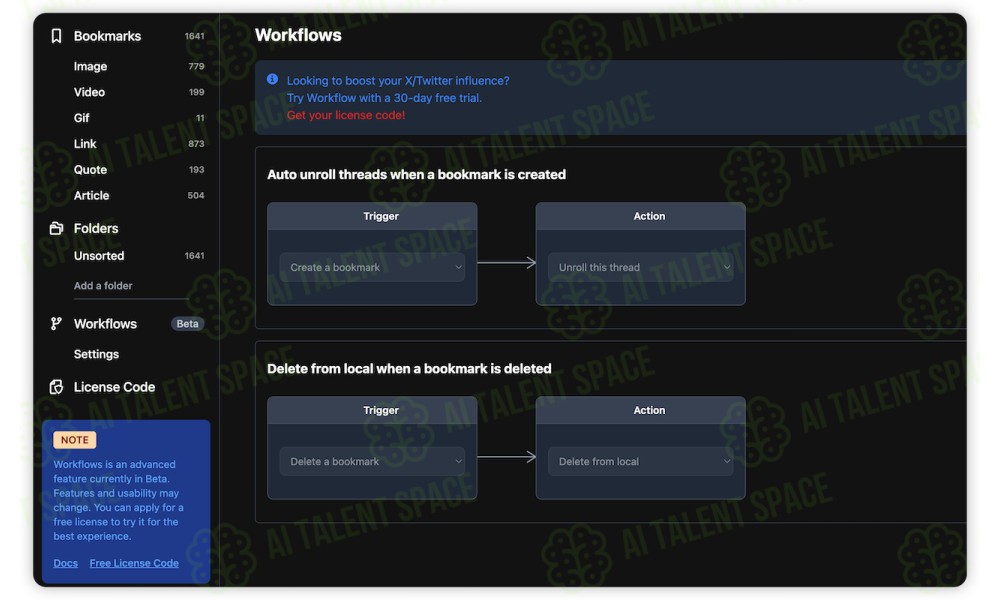Filter bookmarks by Gif

[x=81, y=118]
